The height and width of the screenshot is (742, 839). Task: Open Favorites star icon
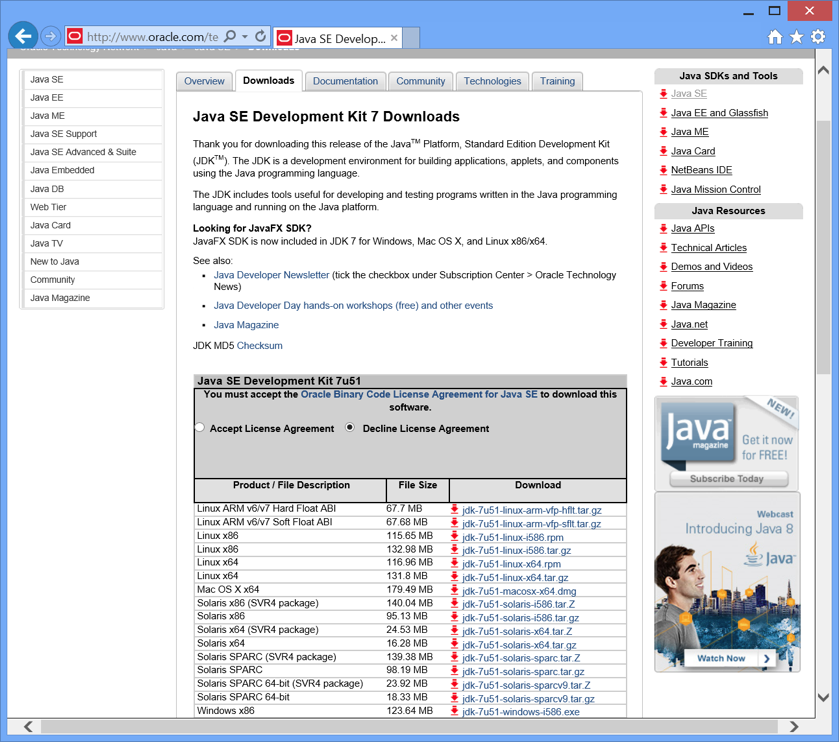(x=796, y=36)
